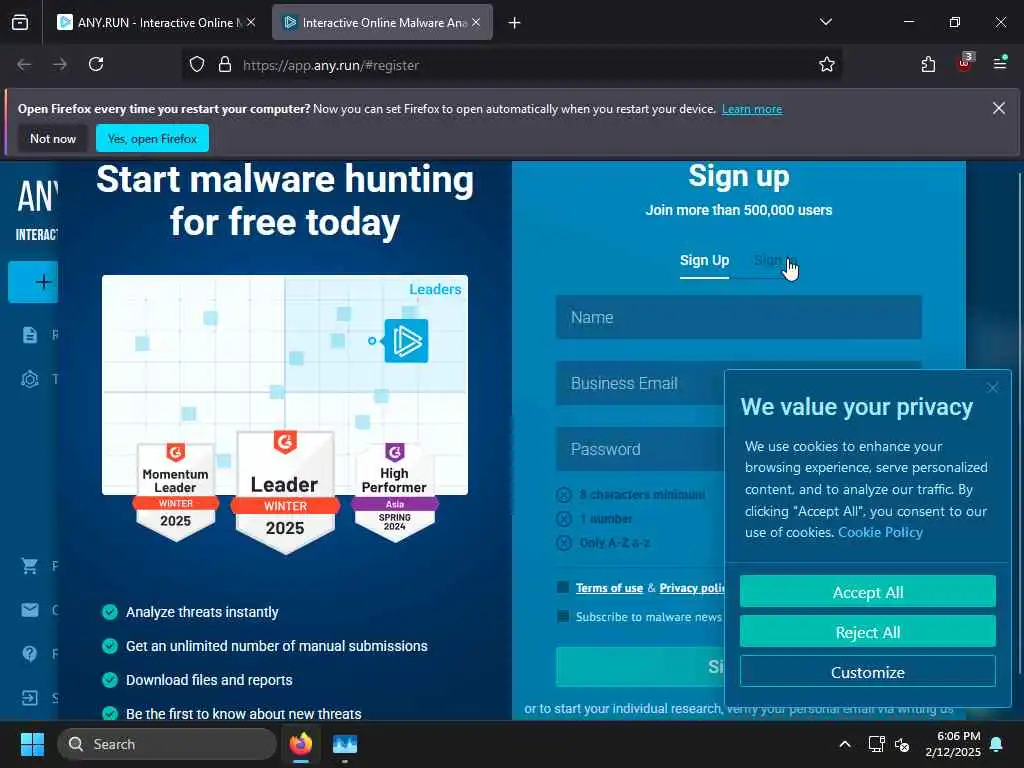
Task: Open the Firefox application menu
Action: [x=1000, y=63]
